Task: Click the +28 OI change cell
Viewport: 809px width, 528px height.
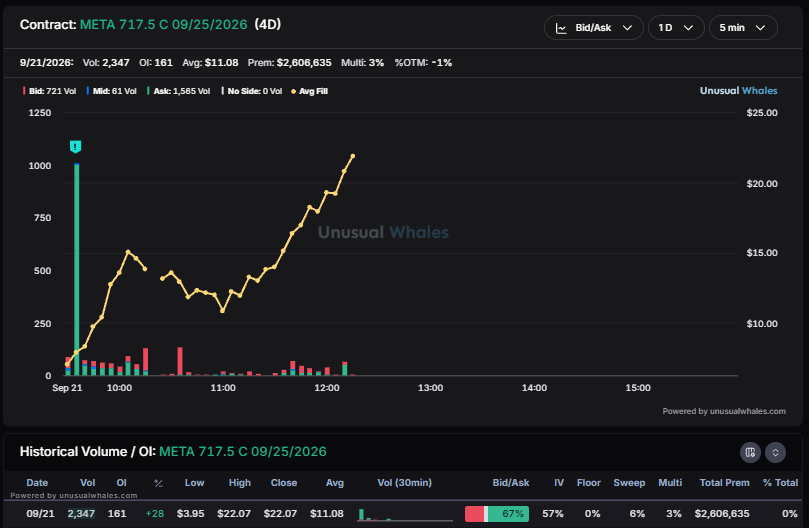Action: (x=155, y=514)
